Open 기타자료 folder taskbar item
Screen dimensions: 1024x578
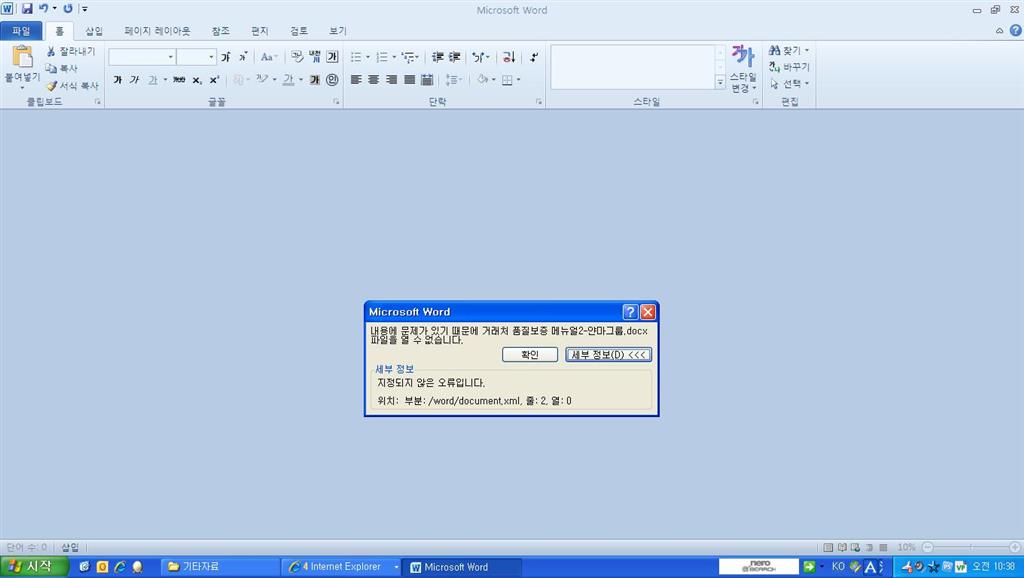coord(220,567)
